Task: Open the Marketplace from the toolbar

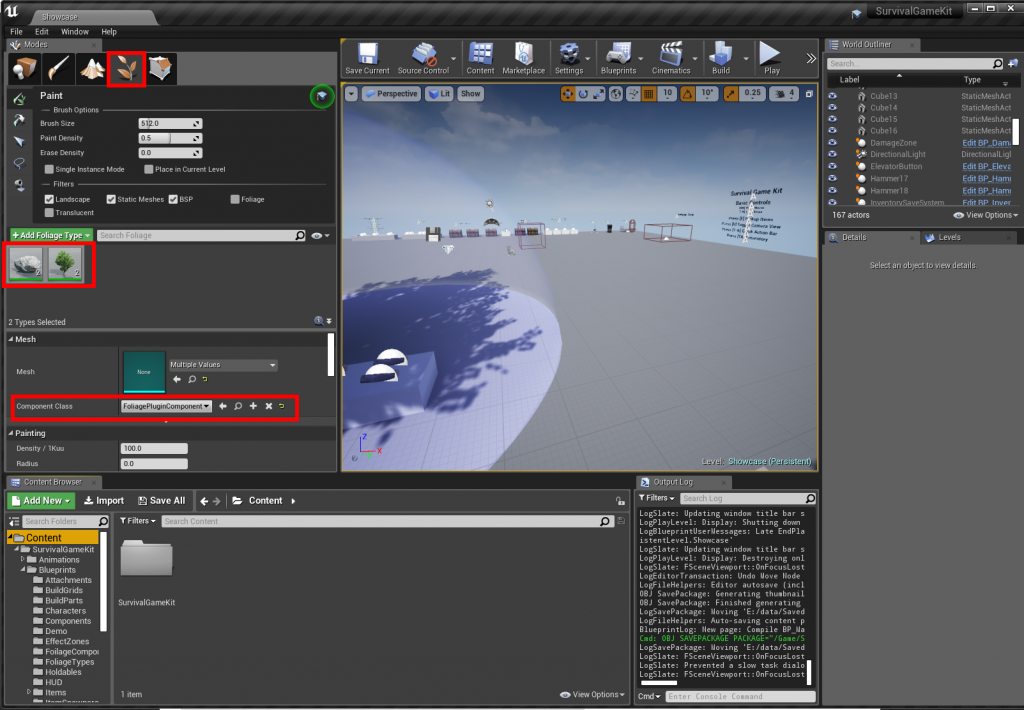Action: (x=523, y=59)
